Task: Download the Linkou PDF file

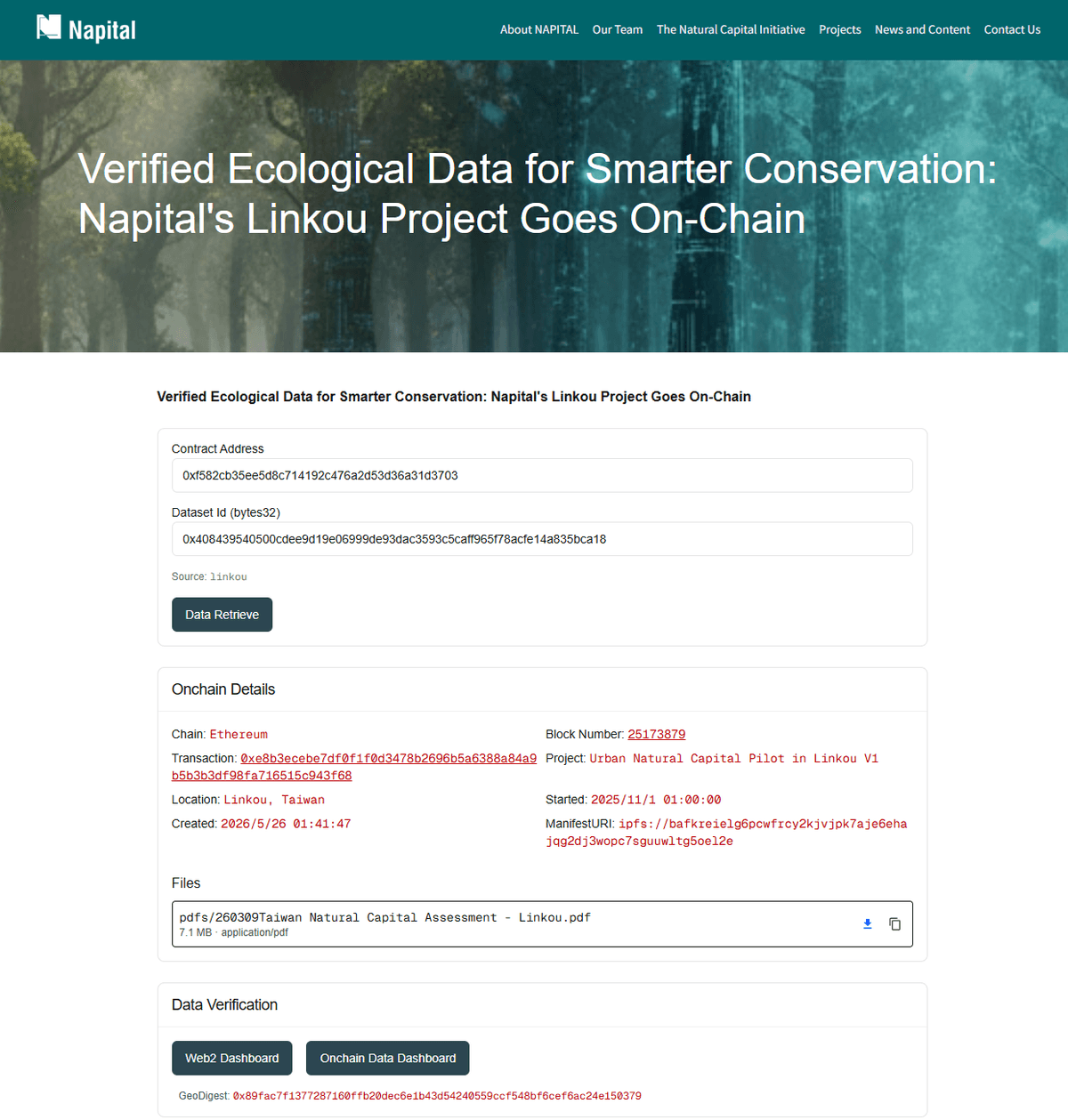Action: click(x=868, y=924)
